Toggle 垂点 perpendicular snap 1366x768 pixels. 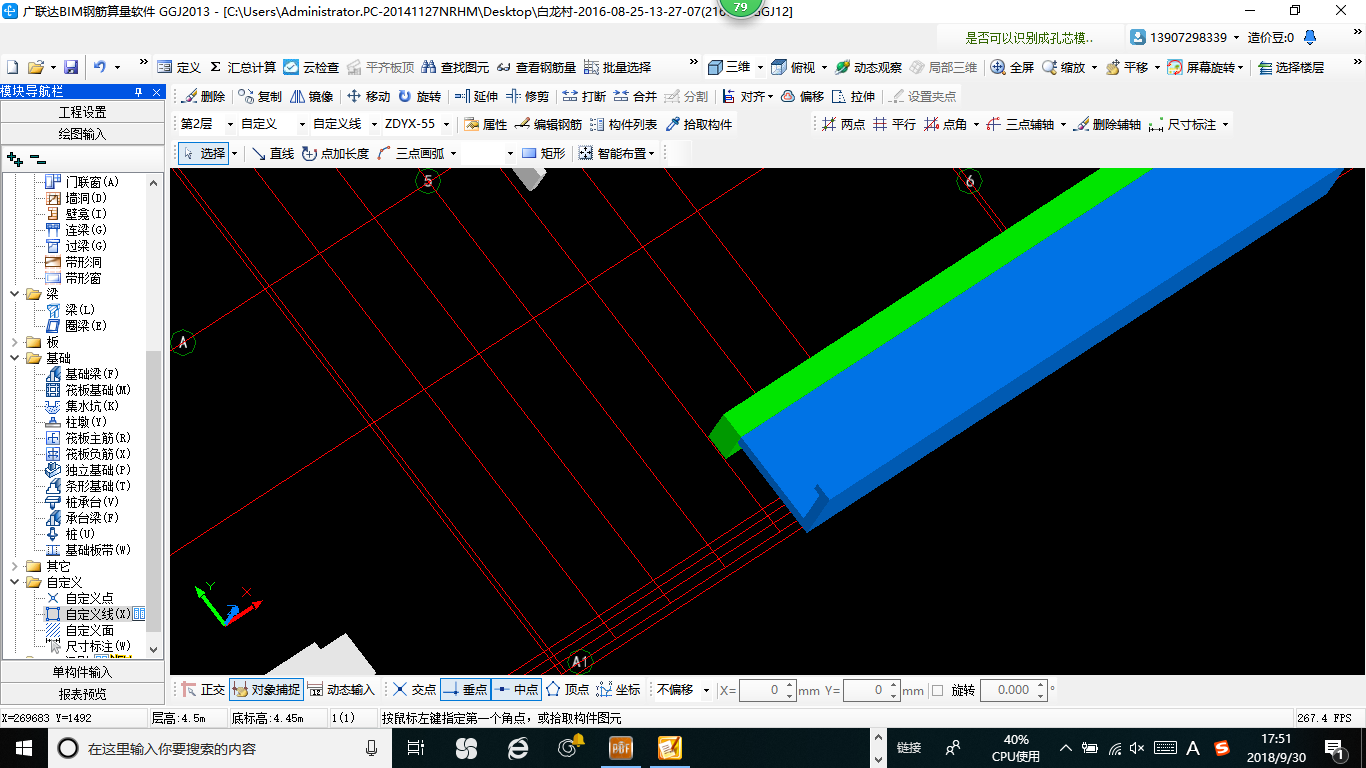[x=465, y=690]
